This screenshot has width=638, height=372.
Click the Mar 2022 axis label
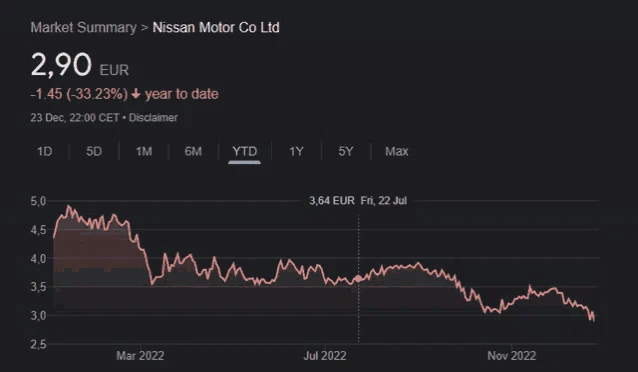(x=140, y=356)
